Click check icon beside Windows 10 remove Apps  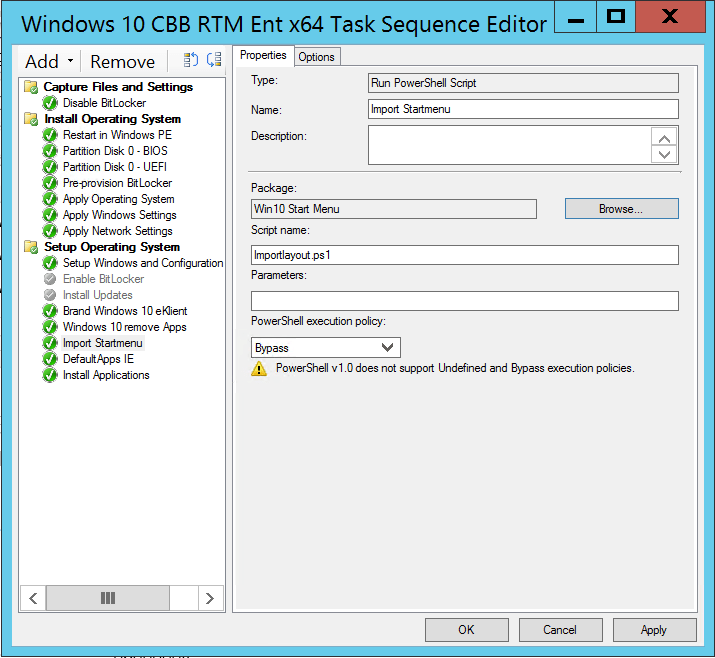pos(50,327)
